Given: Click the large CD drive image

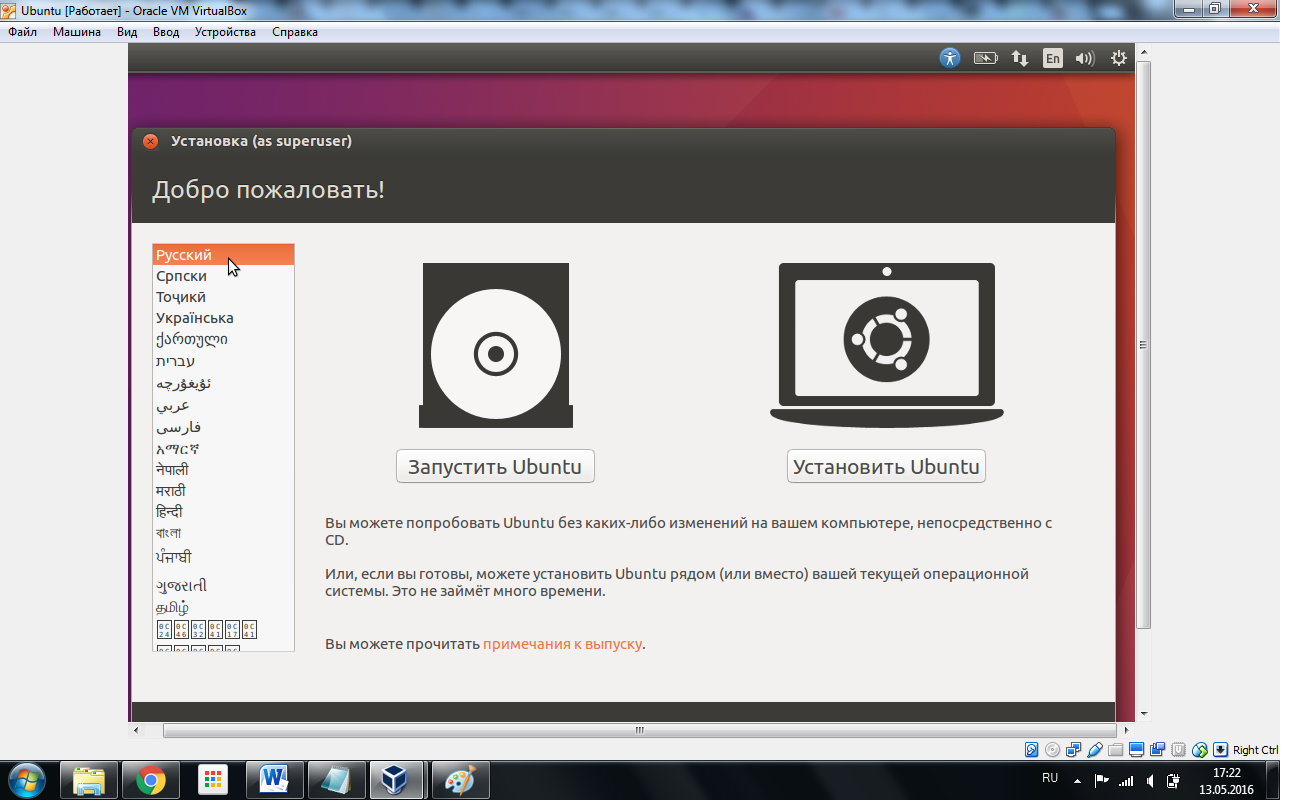Looking at the screenshot, I should (x=496, y=346).
